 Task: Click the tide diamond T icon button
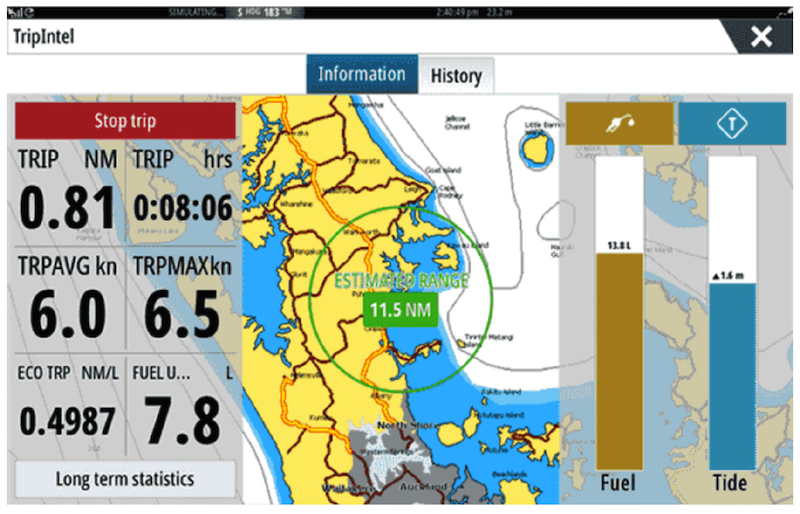tap(732, 123)
